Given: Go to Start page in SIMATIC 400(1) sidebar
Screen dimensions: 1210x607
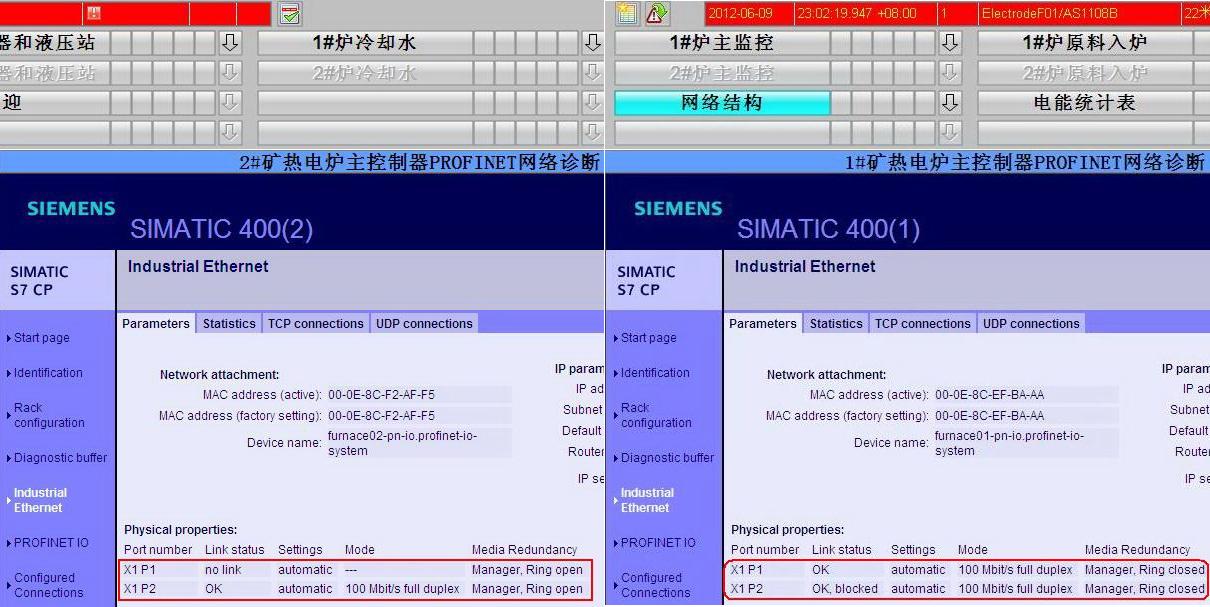Looking at the screenshot, I should [x=649, y=338].
